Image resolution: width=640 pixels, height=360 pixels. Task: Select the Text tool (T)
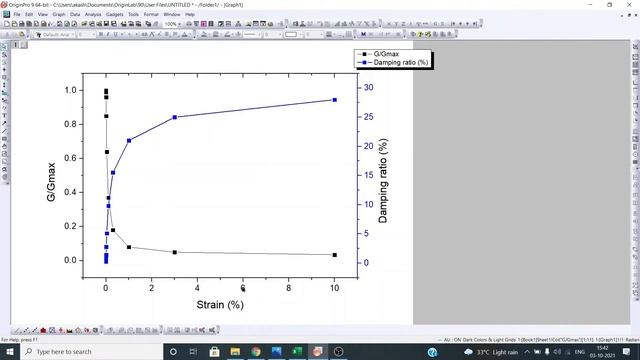4,116
